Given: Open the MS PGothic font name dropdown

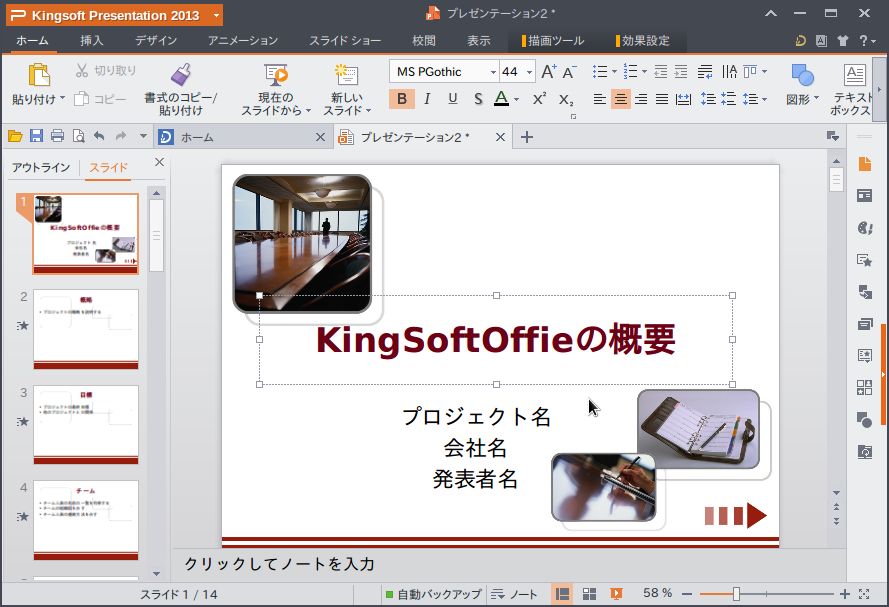Looking at the screenshot, I should [x=493, y=72].
